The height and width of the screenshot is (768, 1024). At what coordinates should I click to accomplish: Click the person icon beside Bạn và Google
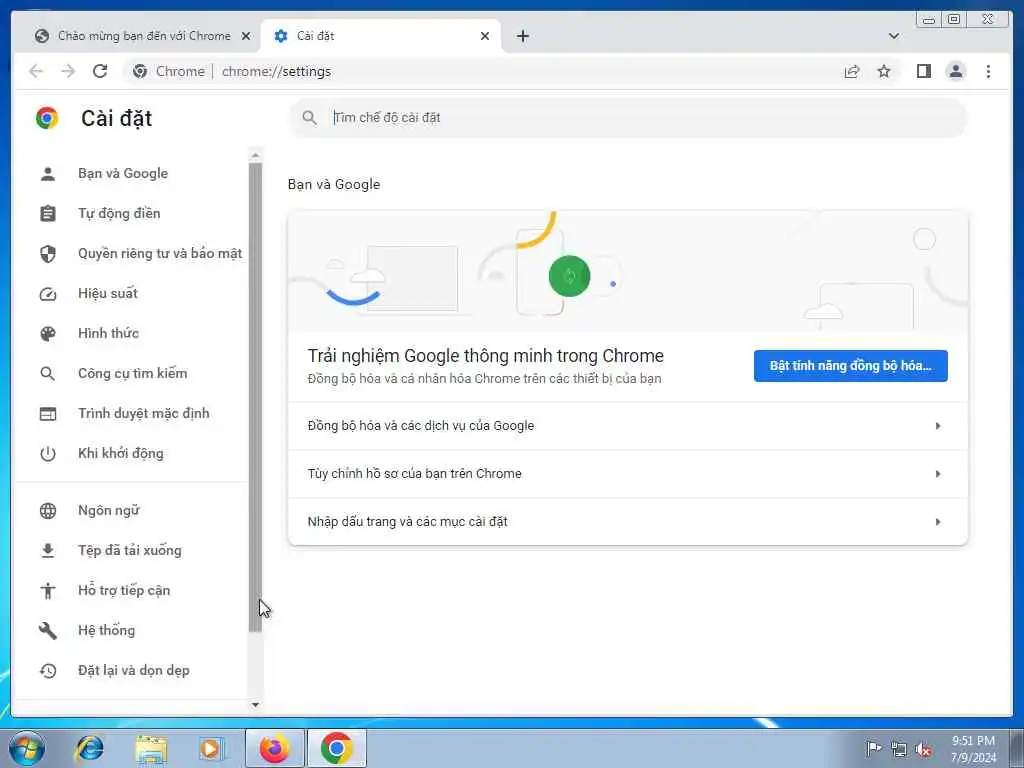click(x=48, y=174)
